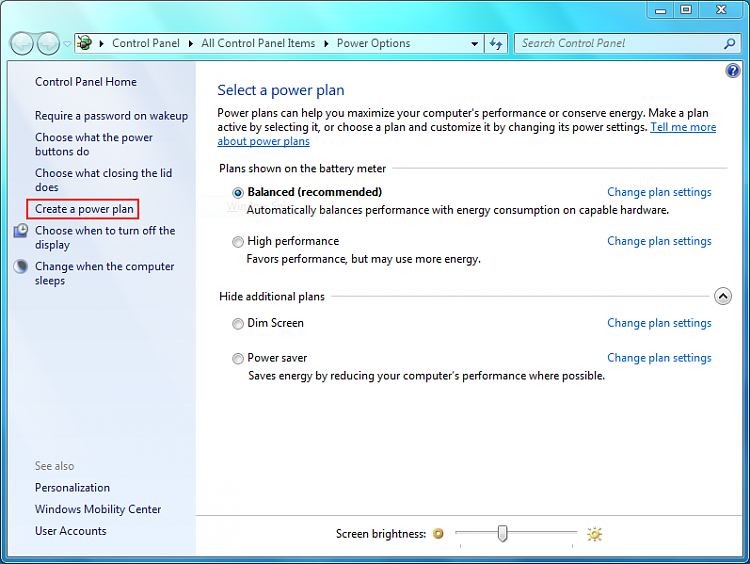Click the Forward navigation arrow button
This screenshot has height=564, width=750.
48,44
